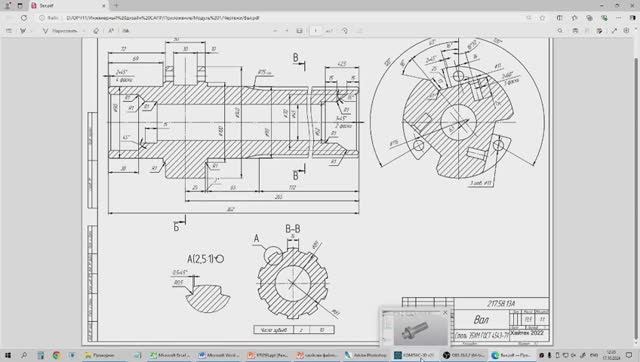Click the page number input field
This screenshot has width=640, height=362.
coord(315,31)
